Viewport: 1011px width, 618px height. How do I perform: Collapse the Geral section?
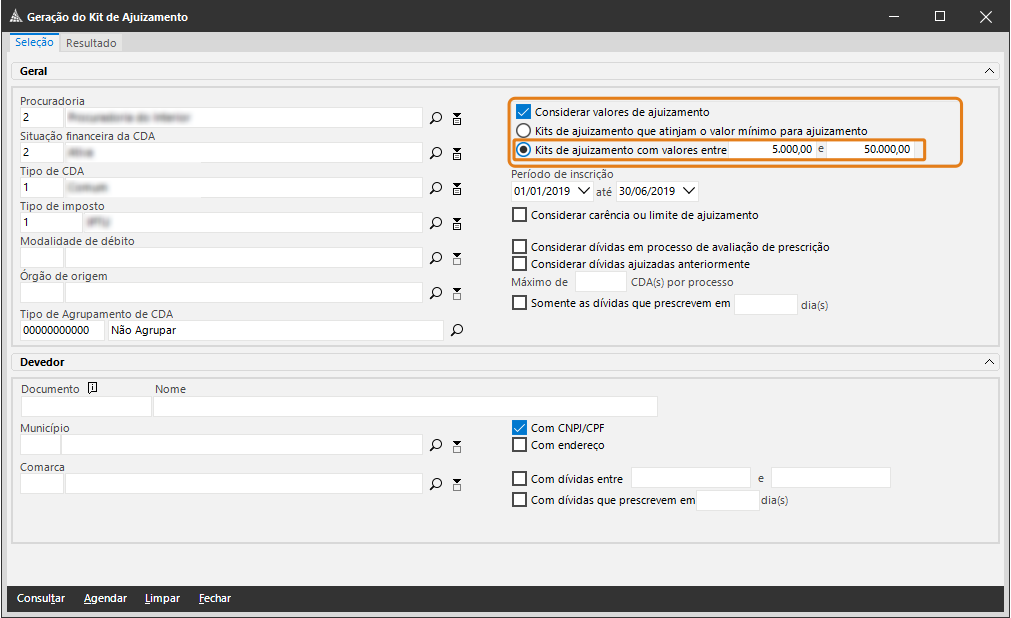pos(989,71)
